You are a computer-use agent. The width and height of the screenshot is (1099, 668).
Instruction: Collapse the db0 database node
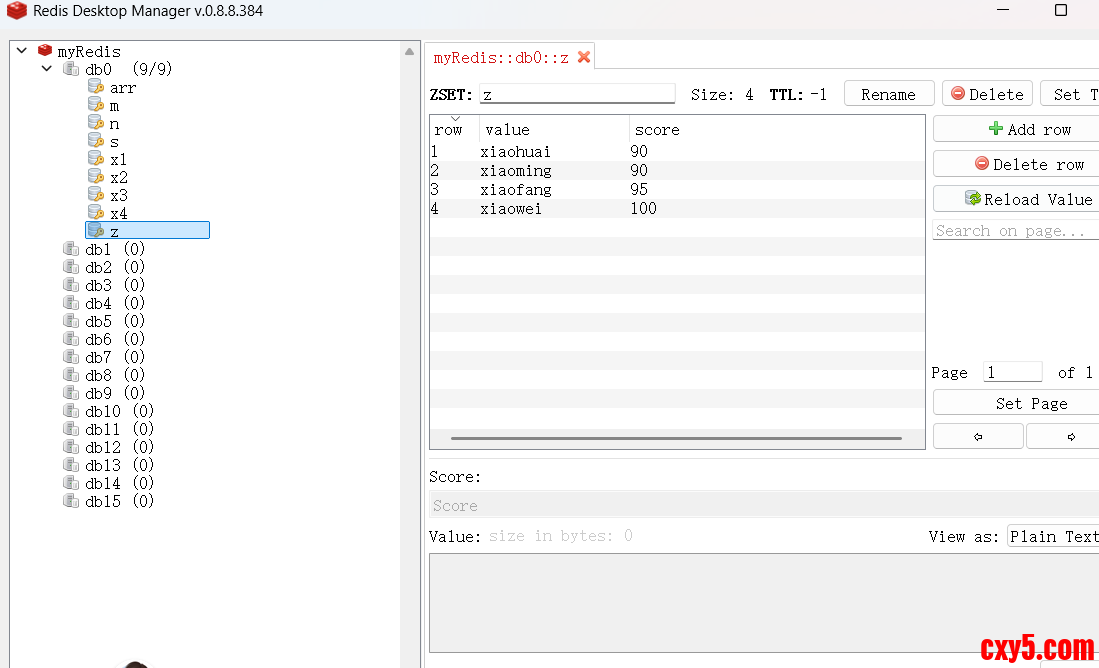pos(47,69)
